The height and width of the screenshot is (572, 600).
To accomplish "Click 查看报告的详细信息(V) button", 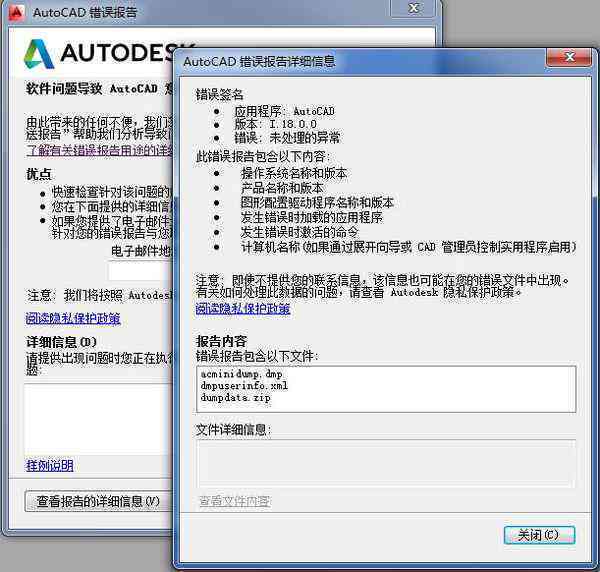I will point(98,501).
